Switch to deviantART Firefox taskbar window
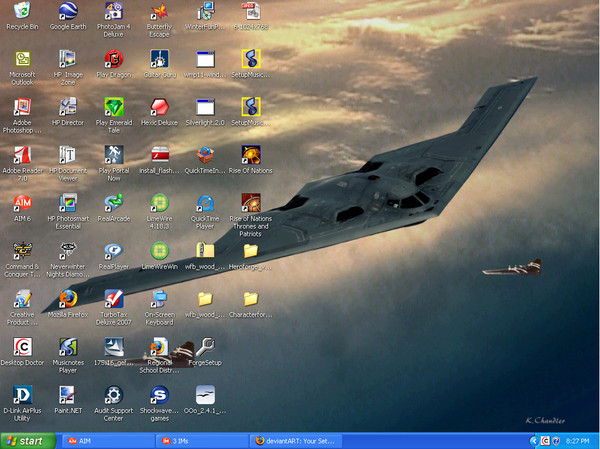The height and width of the screenshot is (449, 600). coord(296,441)
